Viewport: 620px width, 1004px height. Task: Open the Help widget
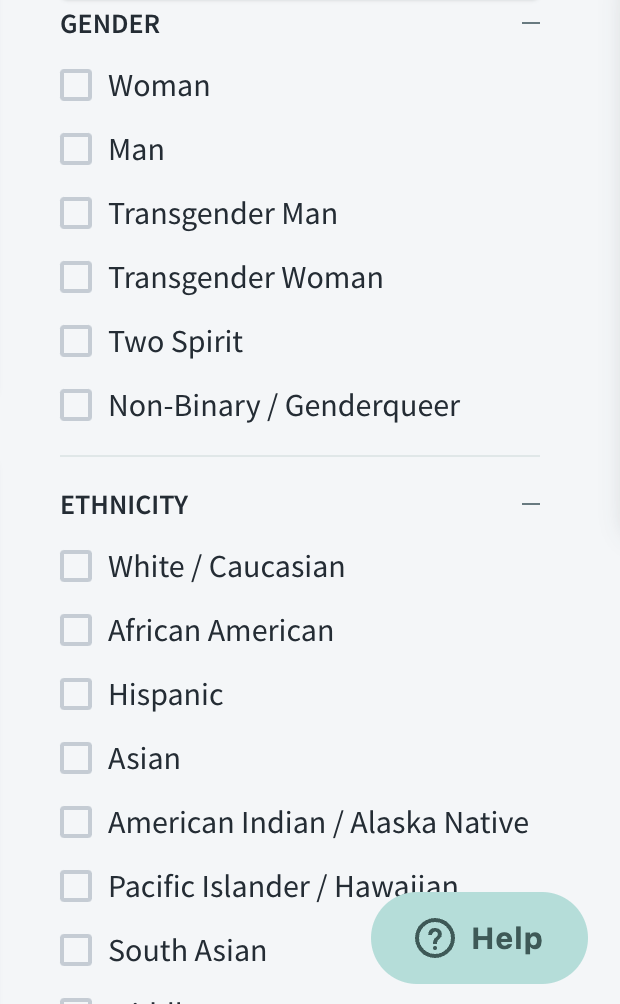[479, 939]
